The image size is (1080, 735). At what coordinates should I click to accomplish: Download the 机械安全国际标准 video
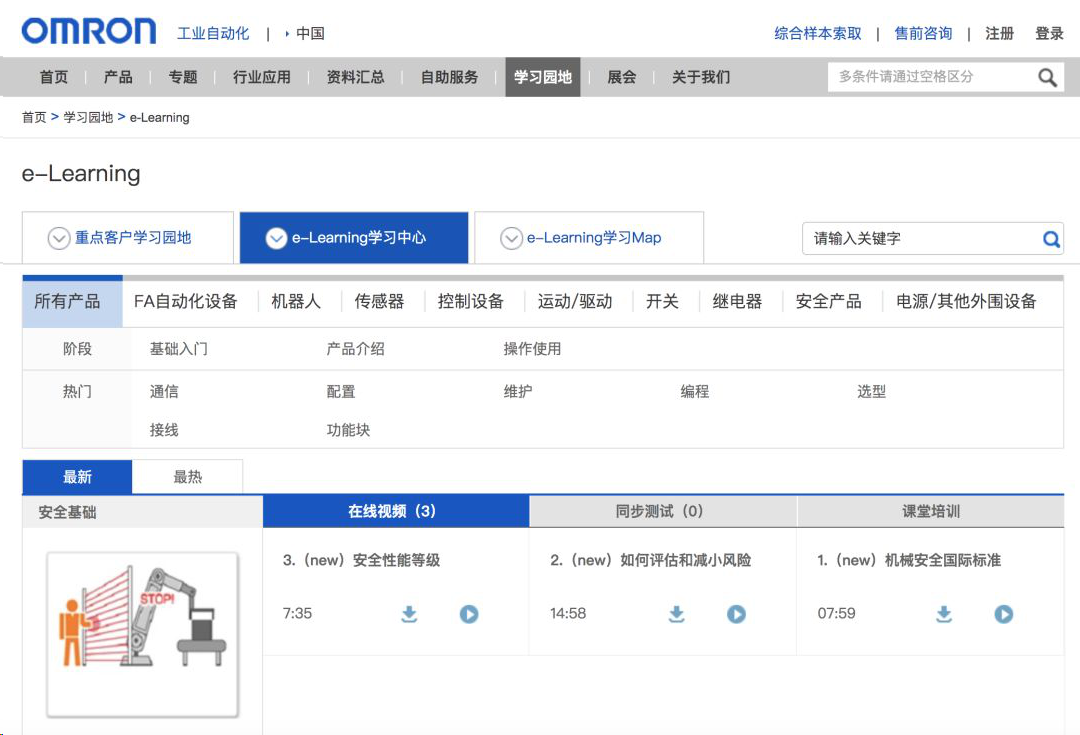pyautogui.click(x=944, y=614)
